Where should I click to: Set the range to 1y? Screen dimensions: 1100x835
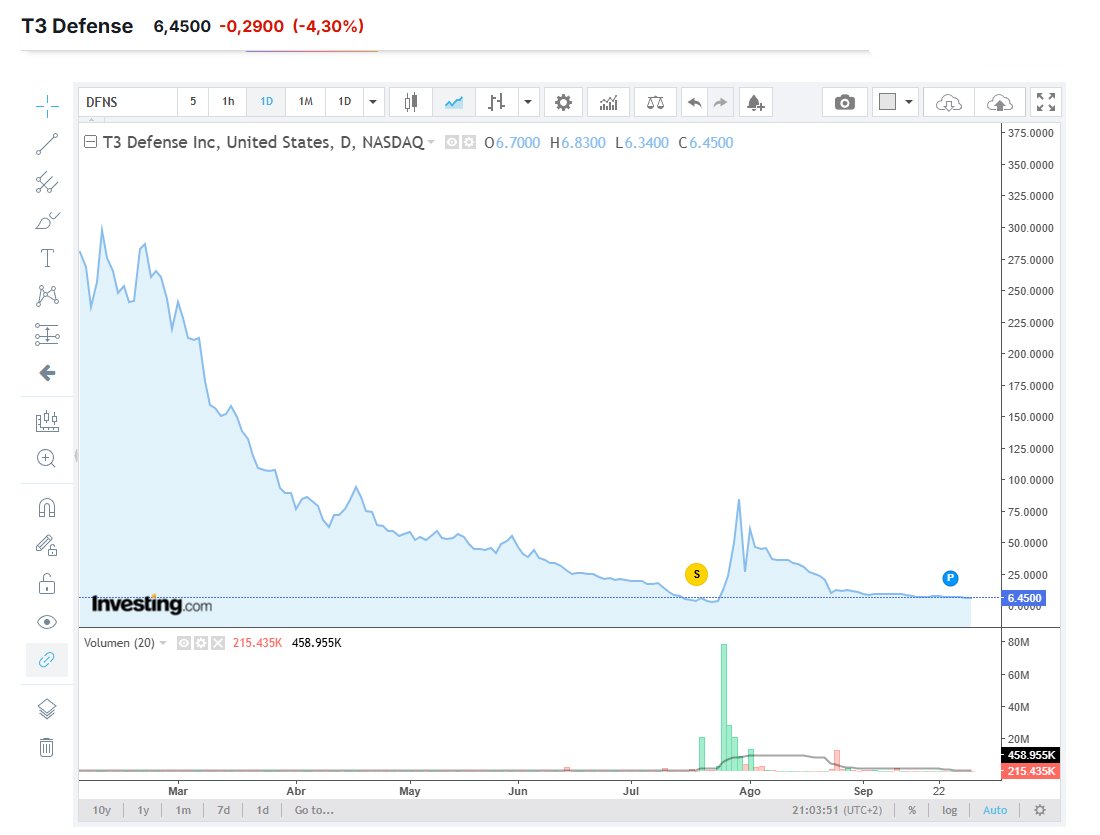click(x=143, y=810)
